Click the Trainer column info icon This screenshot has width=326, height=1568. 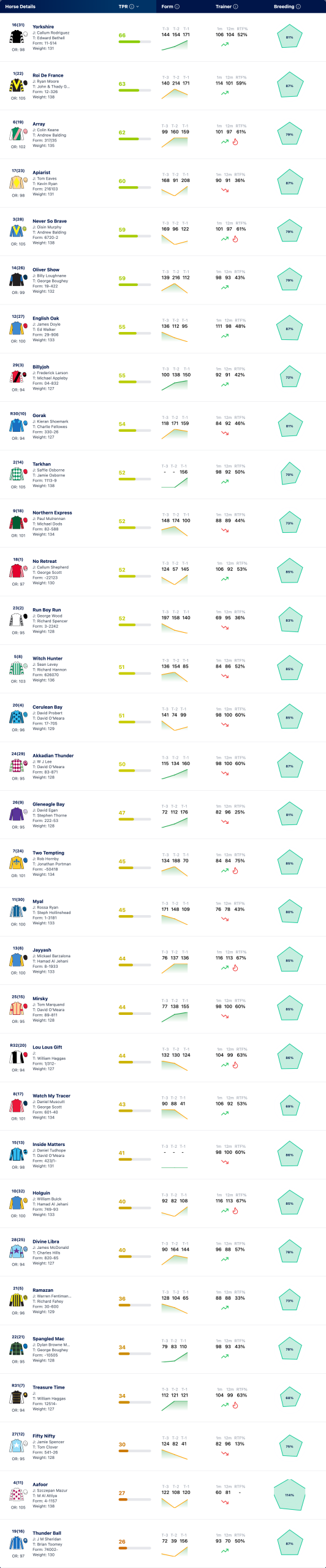(x=236, y=7)
